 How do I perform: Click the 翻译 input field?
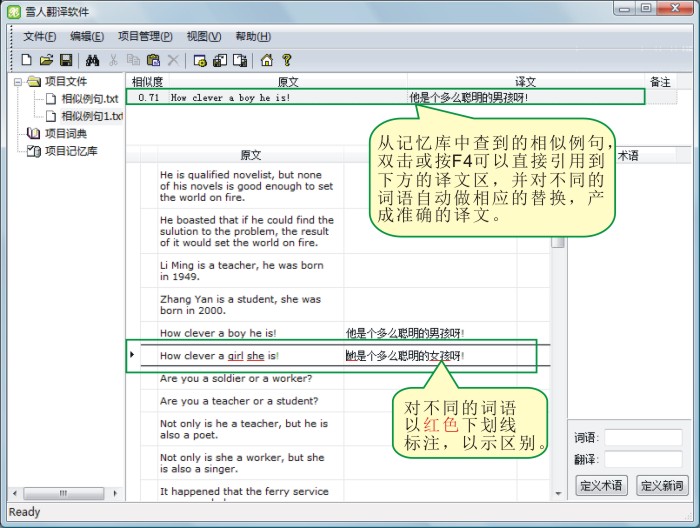[x=642, y=460]
